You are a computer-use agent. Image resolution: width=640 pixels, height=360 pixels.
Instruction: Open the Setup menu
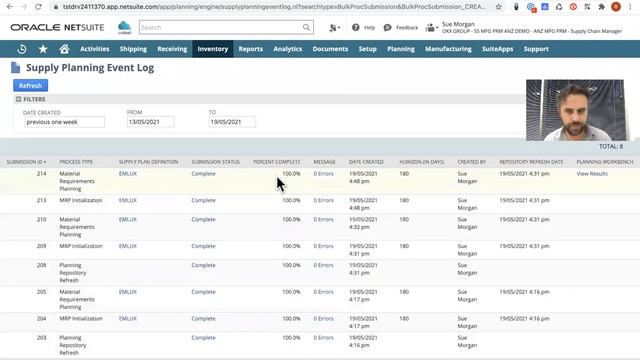click(x=367, y=49)
